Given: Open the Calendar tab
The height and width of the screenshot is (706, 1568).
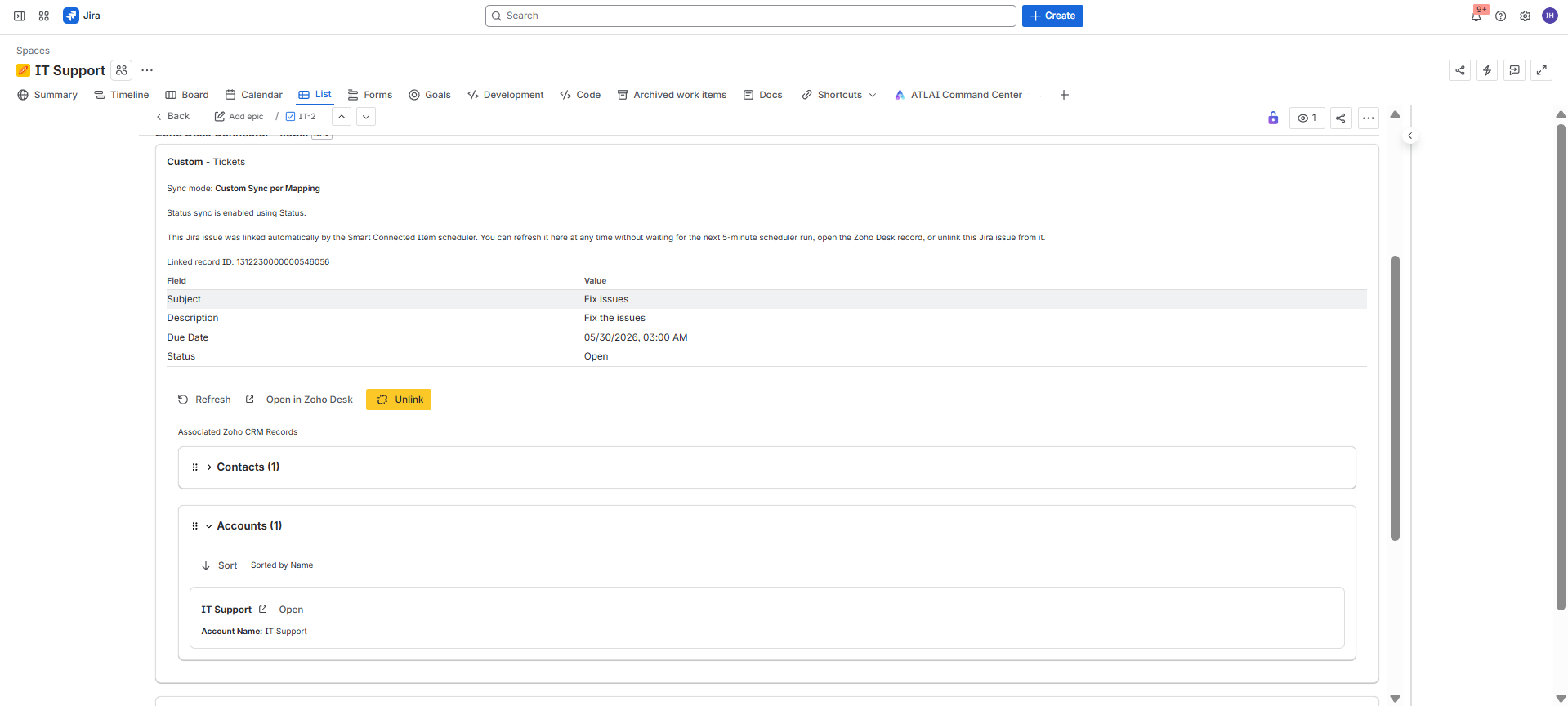Looking at the screenshot, I should coord(253,95).
